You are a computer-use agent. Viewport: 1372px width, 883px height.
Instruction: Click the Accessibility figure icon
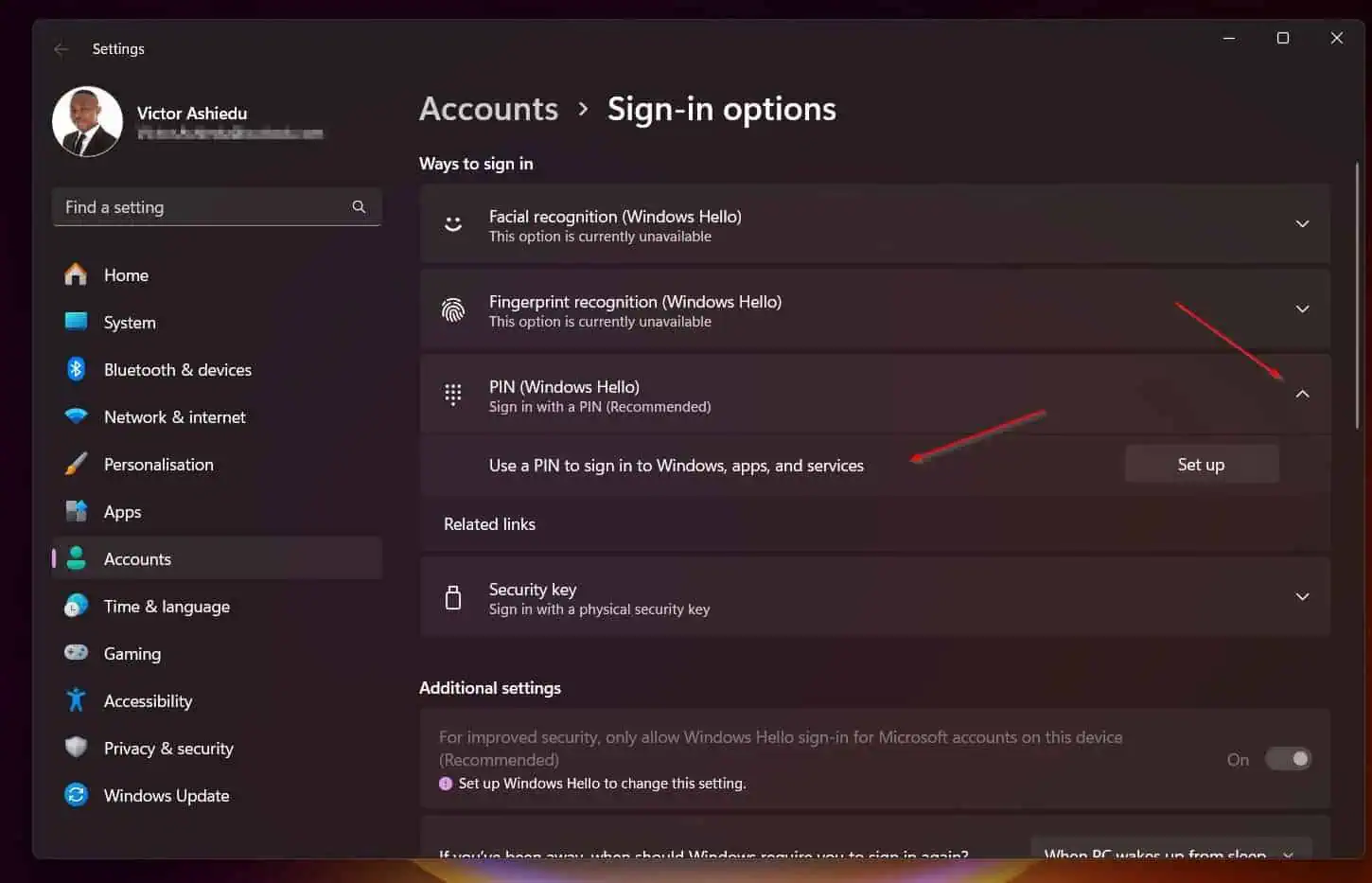pyautogui.click(x=76, y=700)
